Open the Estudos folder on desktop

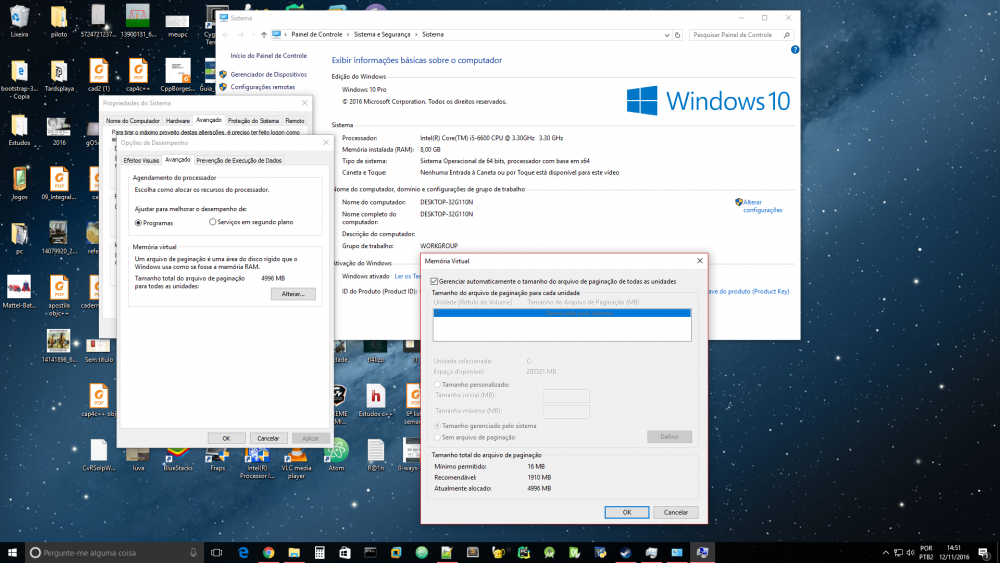pyautogui.click(x=19, y=127)
